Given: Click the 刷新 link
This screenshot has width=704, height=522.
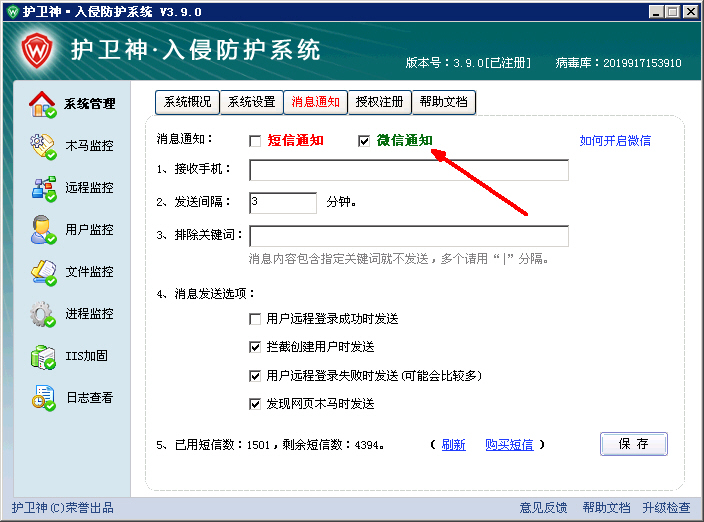Looking at the screenshot, I should (453, 445).
